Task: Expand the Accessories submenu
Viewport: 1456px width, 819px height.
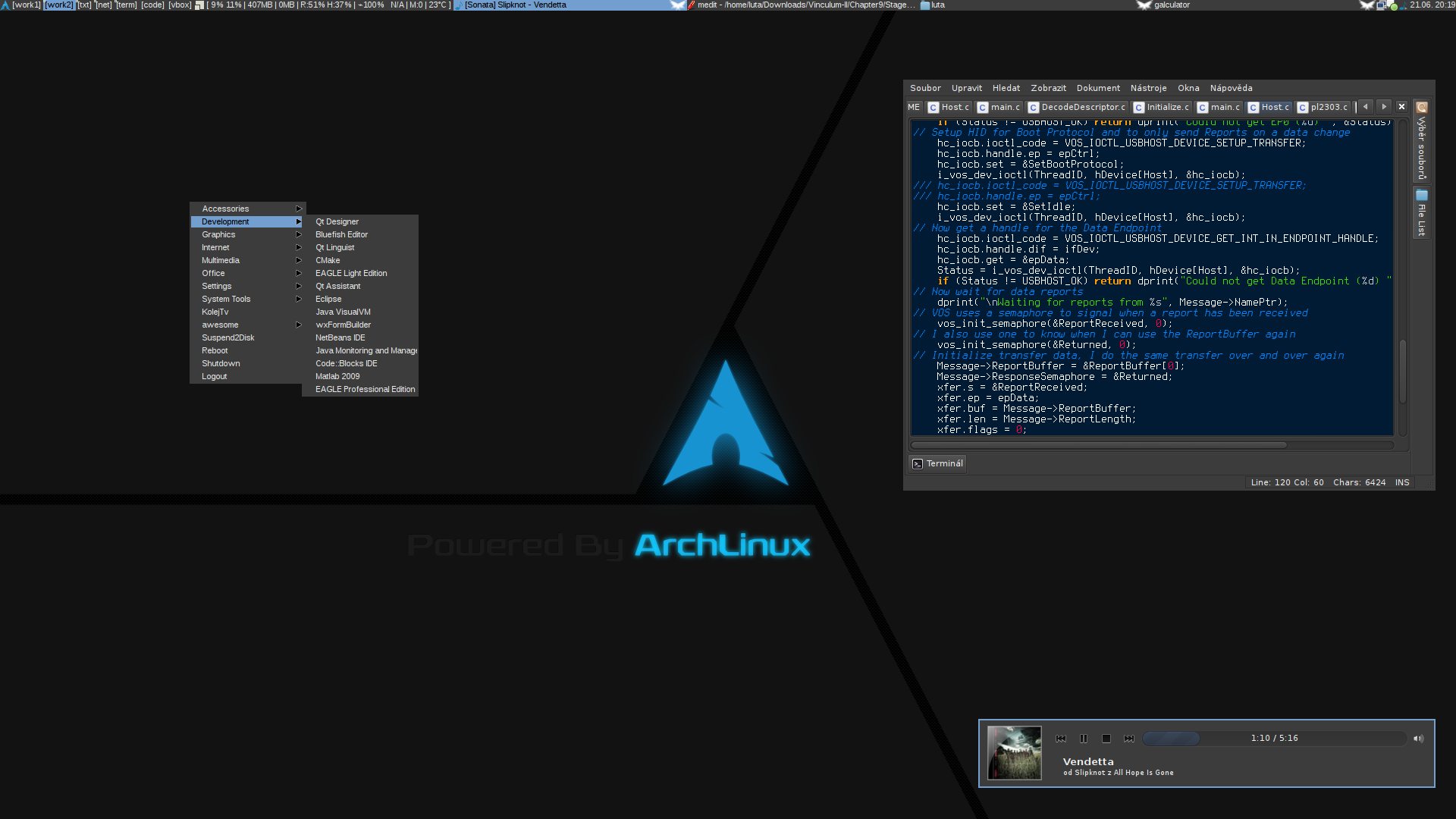Action: point(246,209)
